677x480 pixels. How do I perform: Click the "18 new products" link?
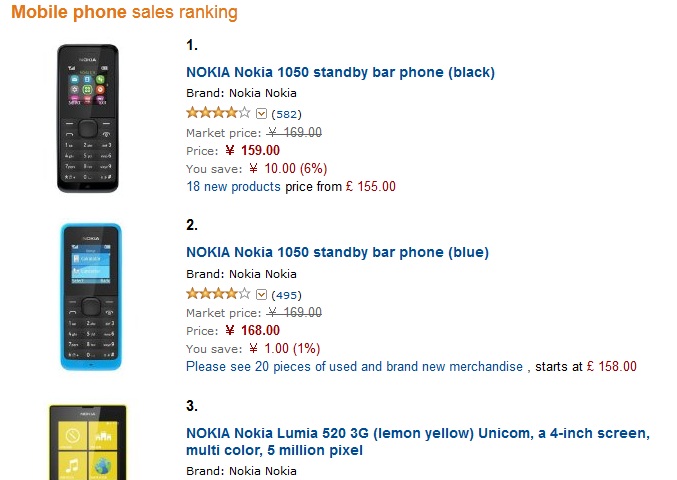[233, 186]
